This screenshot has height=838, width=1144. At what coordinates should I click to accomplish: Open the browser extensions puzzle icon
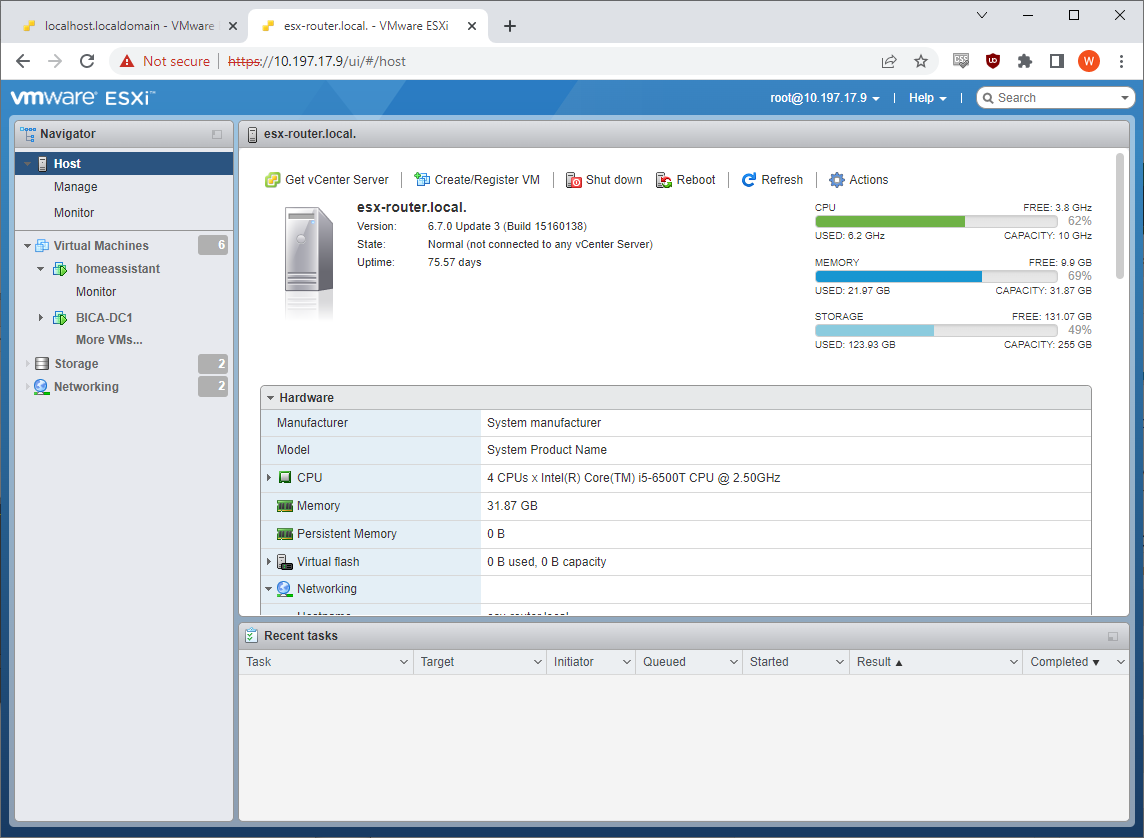1024,61
